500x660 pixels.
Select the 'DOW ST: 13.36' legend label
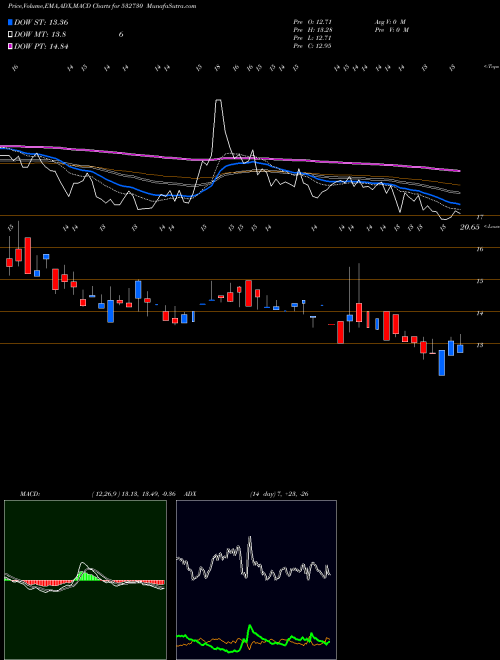tap(41, 22)
